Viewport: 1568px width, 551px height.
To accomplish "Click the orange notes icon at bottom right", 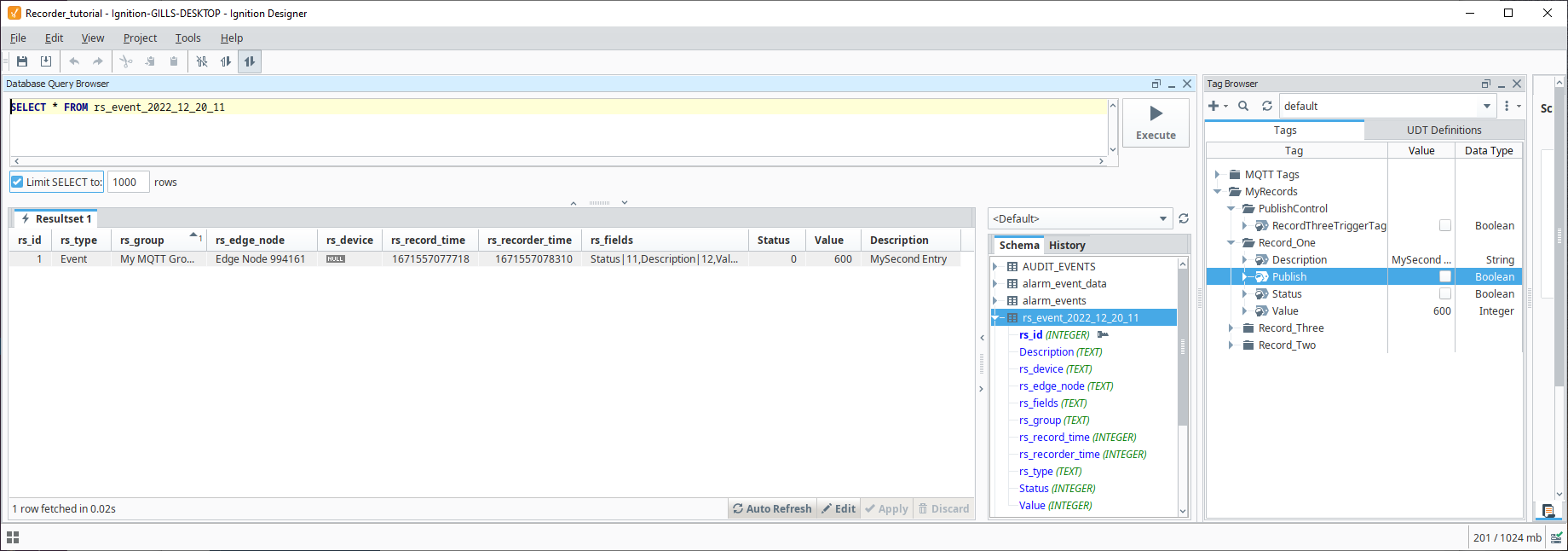I will (x=1548, y=511).
